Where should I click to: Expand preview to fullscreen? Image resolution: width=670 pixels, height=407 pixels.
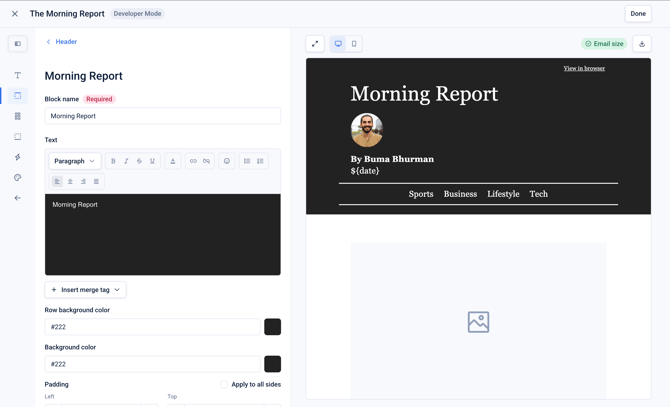pos(315,44)
